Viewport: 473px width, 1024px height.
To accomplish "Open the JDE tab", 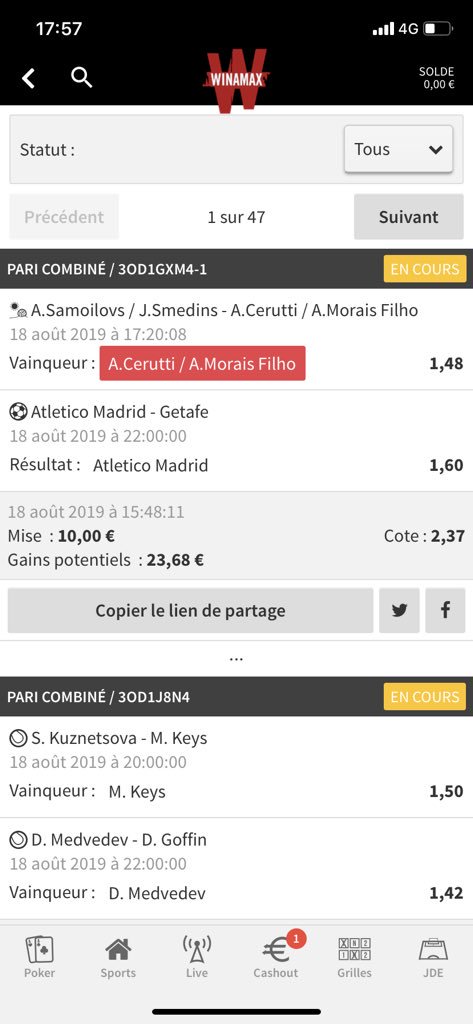I will tap(432, 956).
